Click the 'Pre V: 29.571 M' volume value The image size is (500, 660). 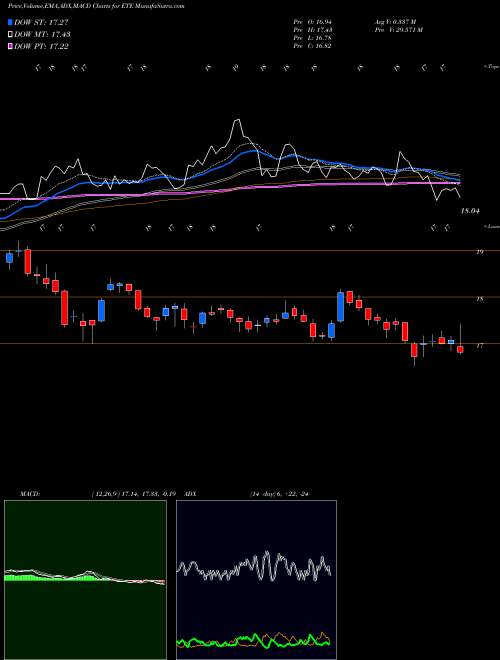398,30
